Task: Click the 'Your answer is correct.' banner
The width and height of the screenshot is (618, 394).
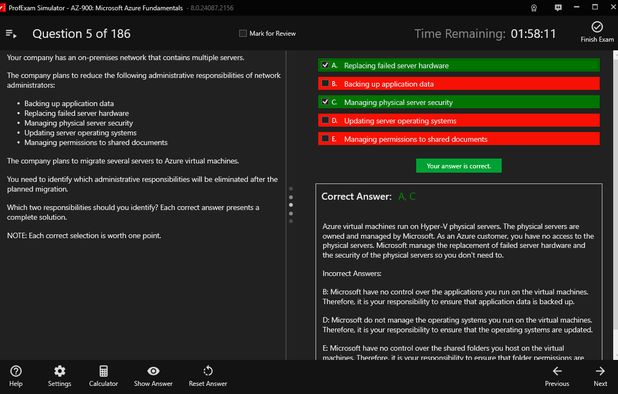Action: (459, 166)
